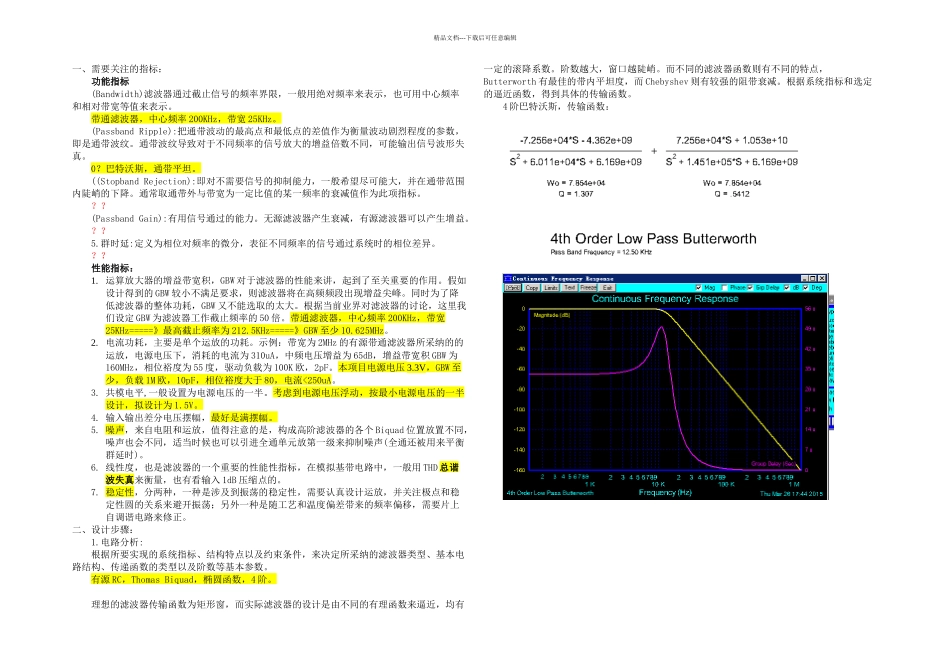Click the bold heading '功能指标'
Image resolution: width=950 pixels, height=672 pixels.
point(110,81)
